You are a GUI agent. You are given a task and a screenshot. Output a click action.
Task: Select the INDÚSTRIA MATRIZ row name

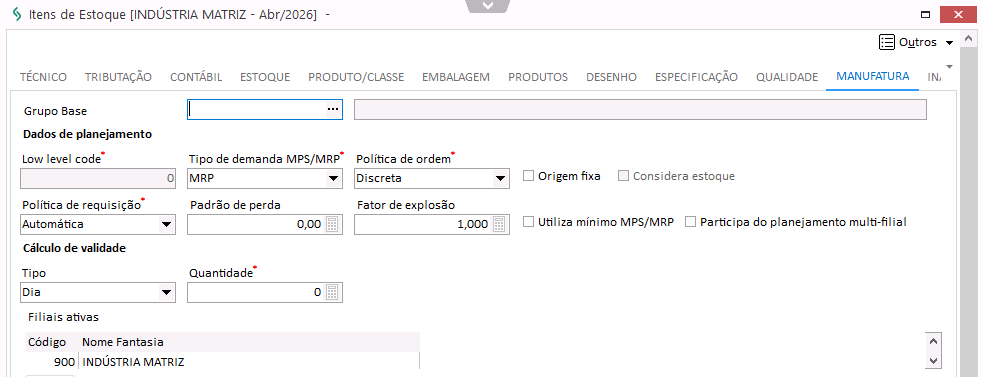134,362
